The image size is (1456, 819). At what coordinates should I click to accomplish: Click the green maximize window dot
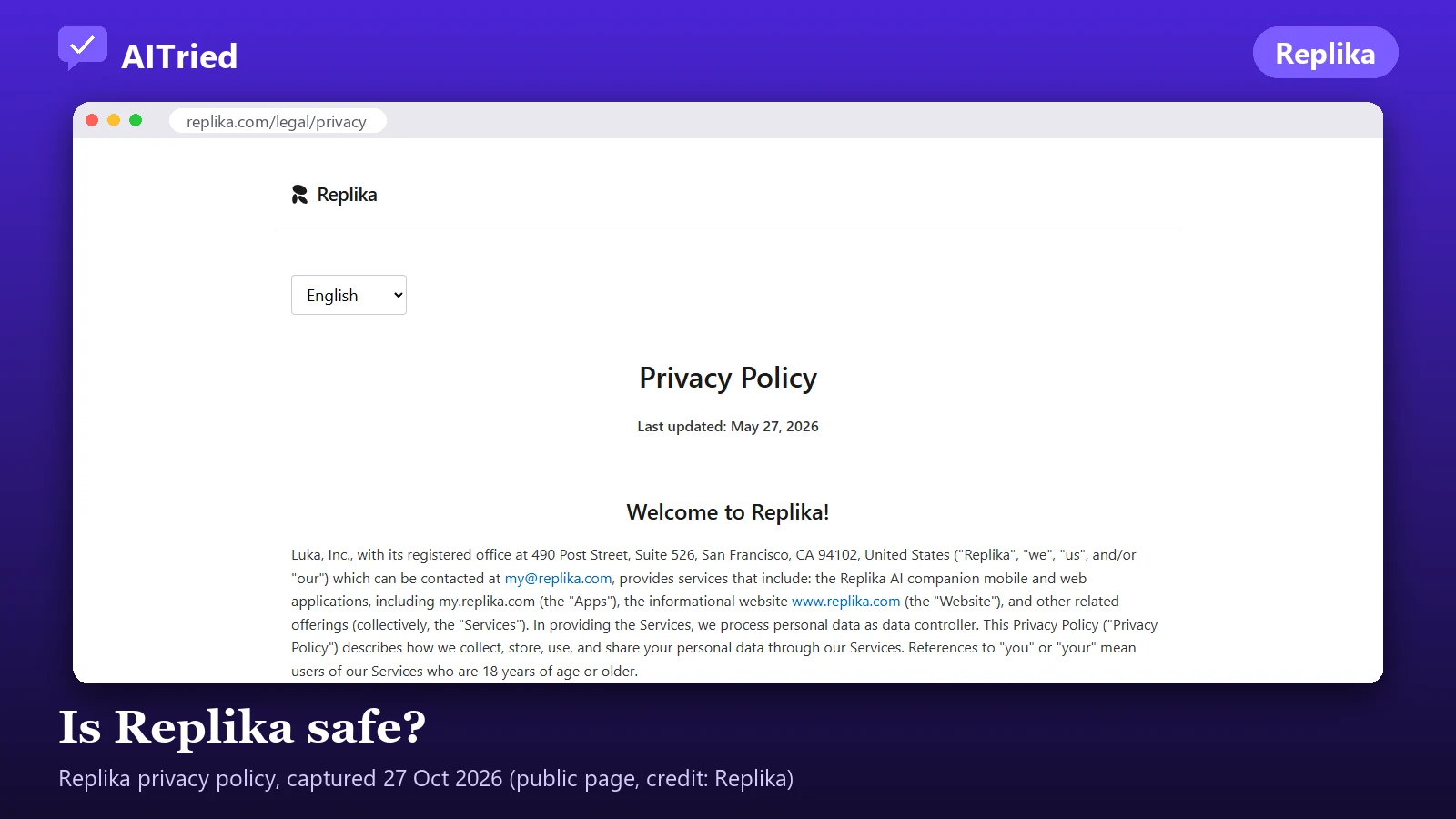(136, 120)
